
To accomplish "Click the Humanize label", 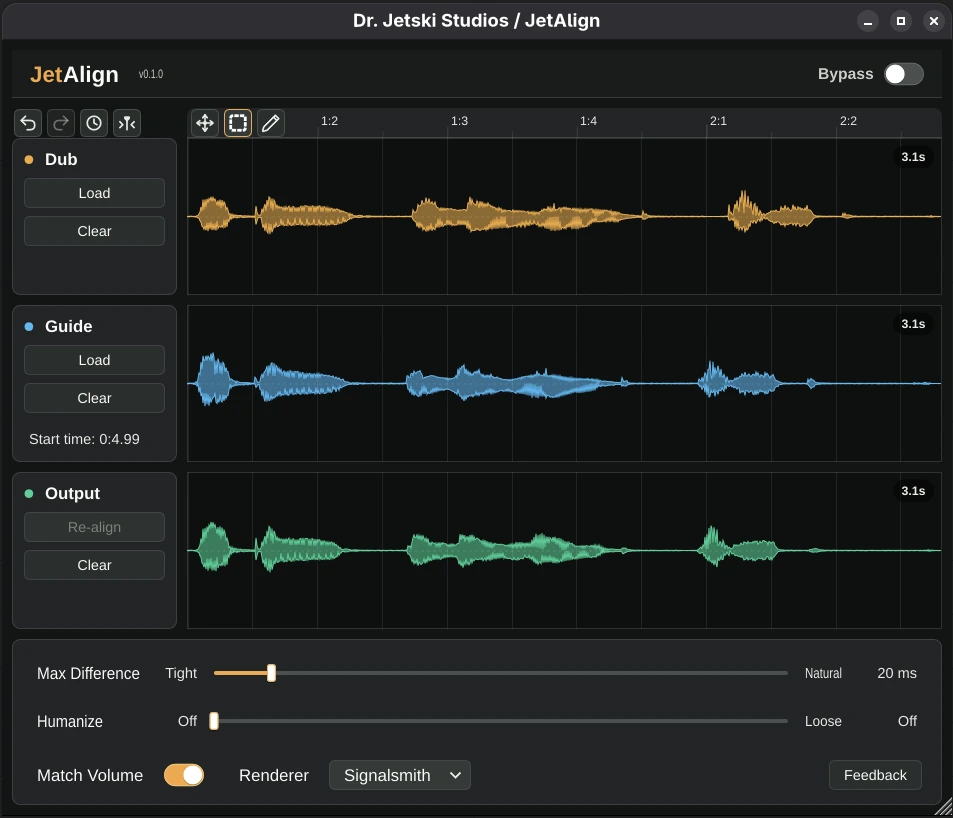I will click(x=70, y=721).
